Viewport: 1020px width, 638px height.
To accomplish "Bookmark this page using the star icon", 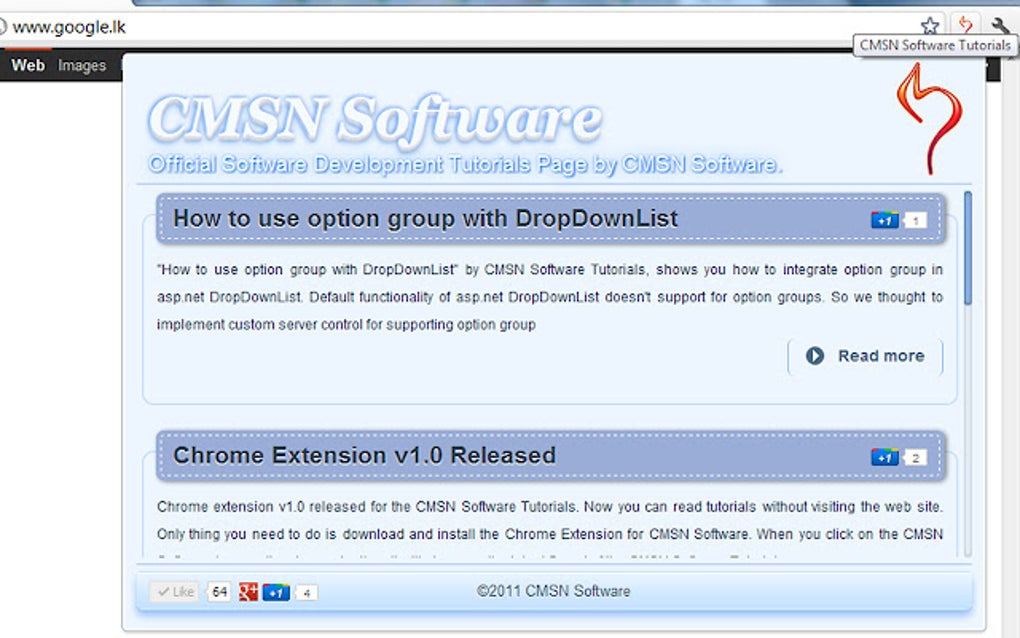I will point(929,25).
